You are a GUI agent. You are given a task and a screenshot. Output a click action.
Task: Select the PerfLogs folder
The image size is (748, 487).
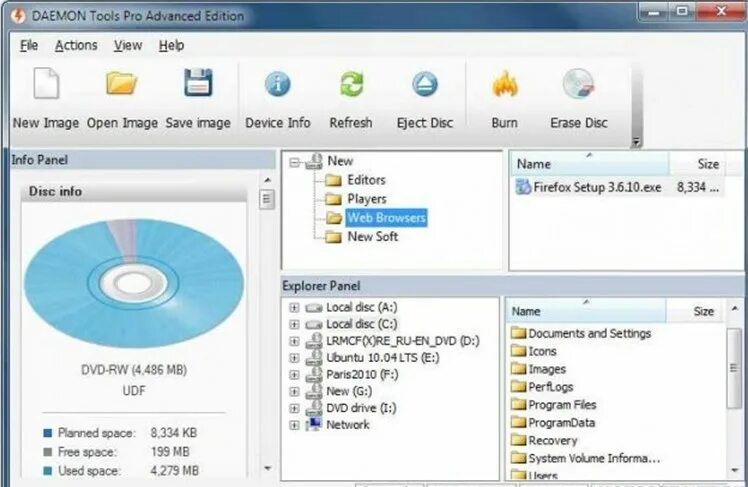click(551, 387)
